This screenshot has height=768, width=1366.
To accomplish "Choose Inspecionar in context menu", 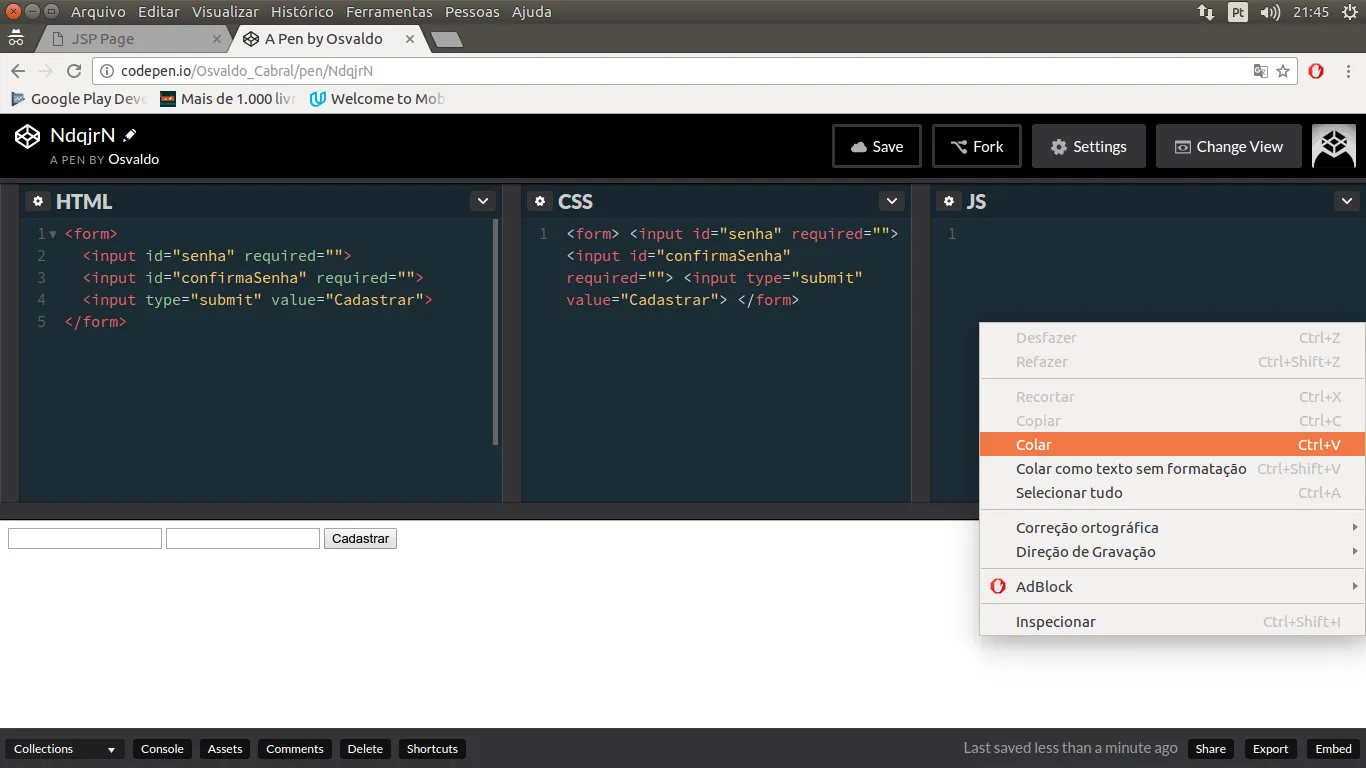I will 1056,622.
